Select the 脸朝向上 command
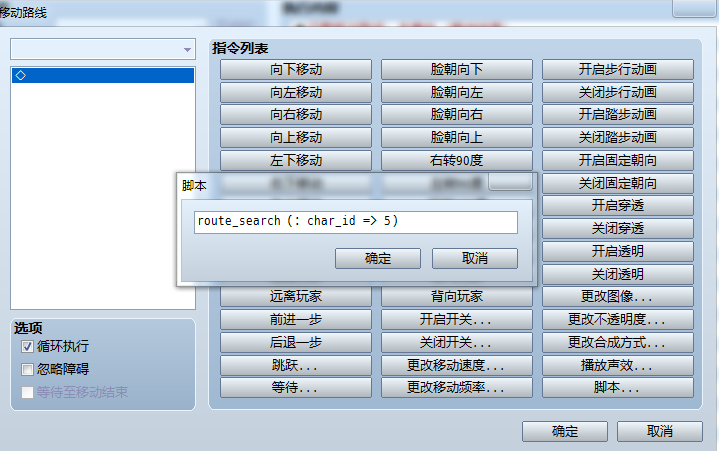This screenshot has width=719, height=451. point(457,138)
